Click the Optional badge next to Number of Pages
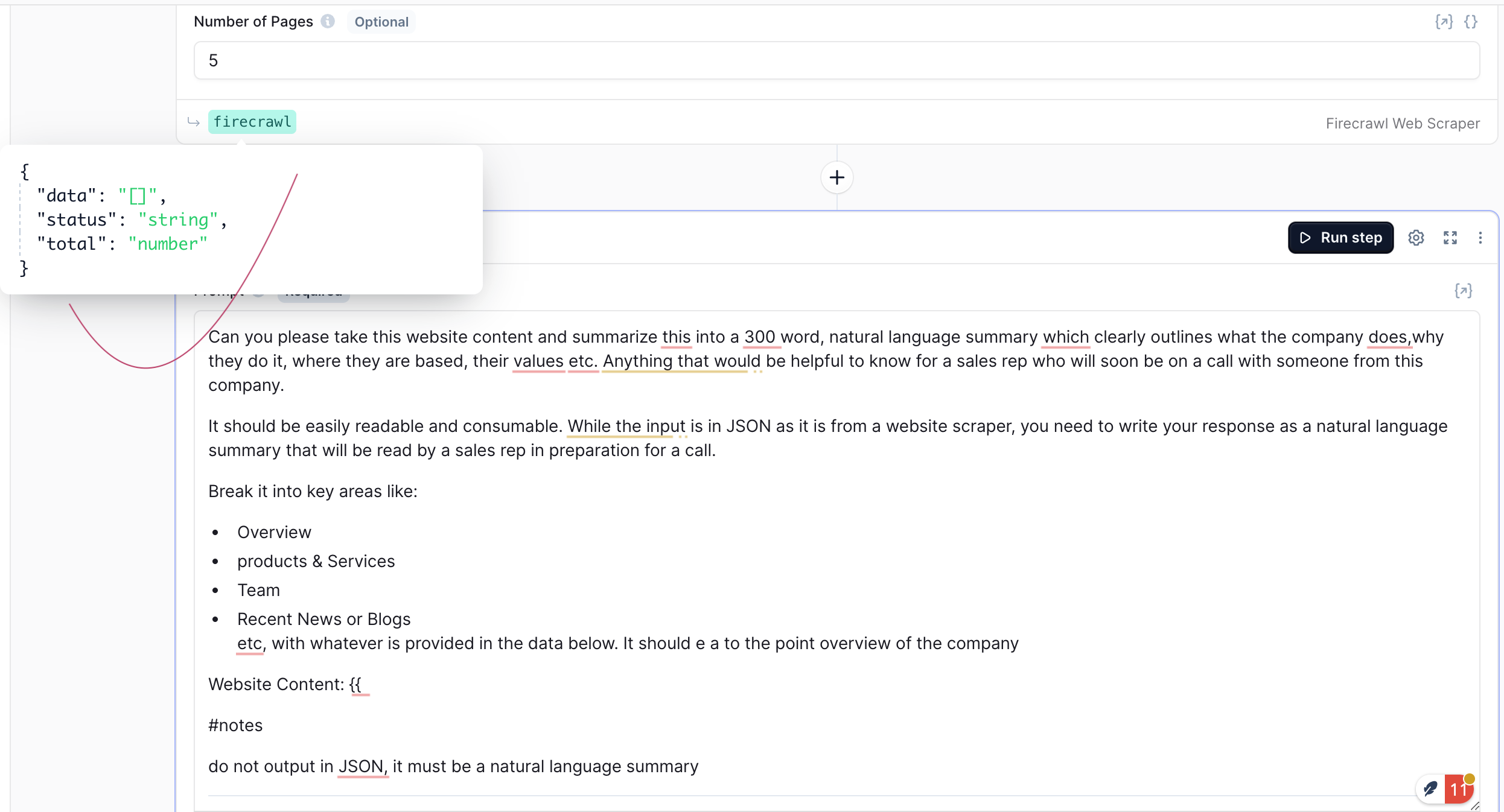This screenshot has width=1504, height=812. pyautogui.click(x=381, y=22)
